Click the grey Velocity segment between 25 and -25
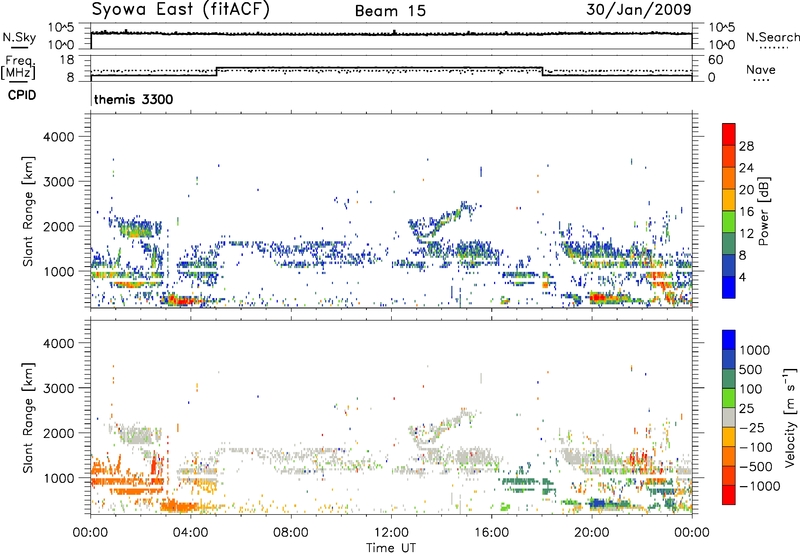800x554 pixels. [729, 417]
